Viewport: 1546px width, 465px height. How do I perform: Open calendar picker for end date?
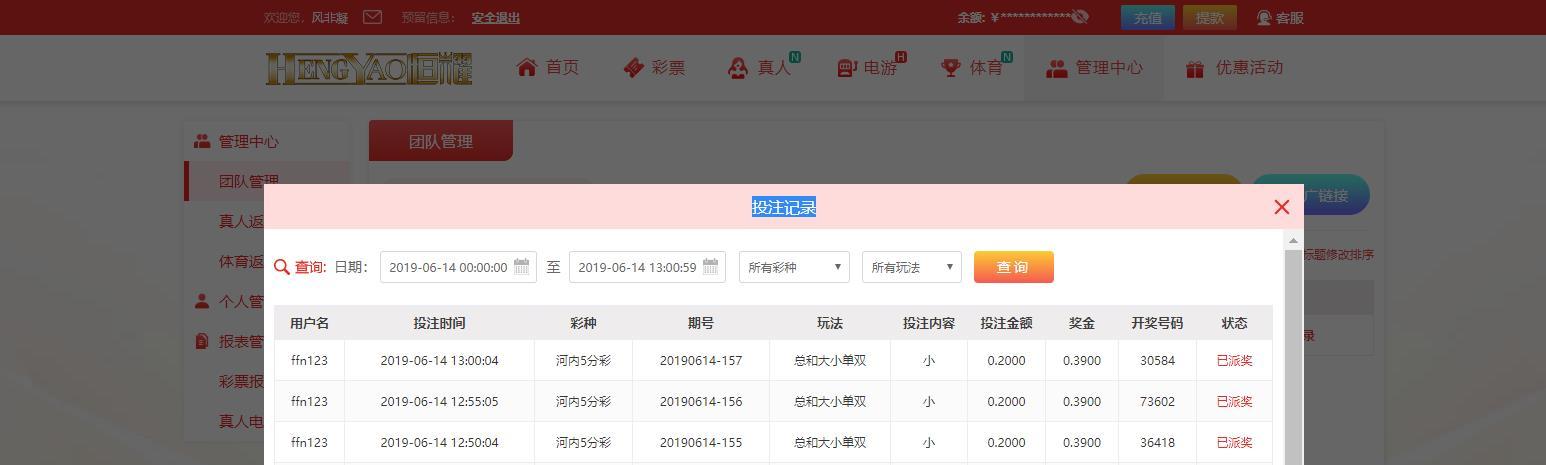710,267
